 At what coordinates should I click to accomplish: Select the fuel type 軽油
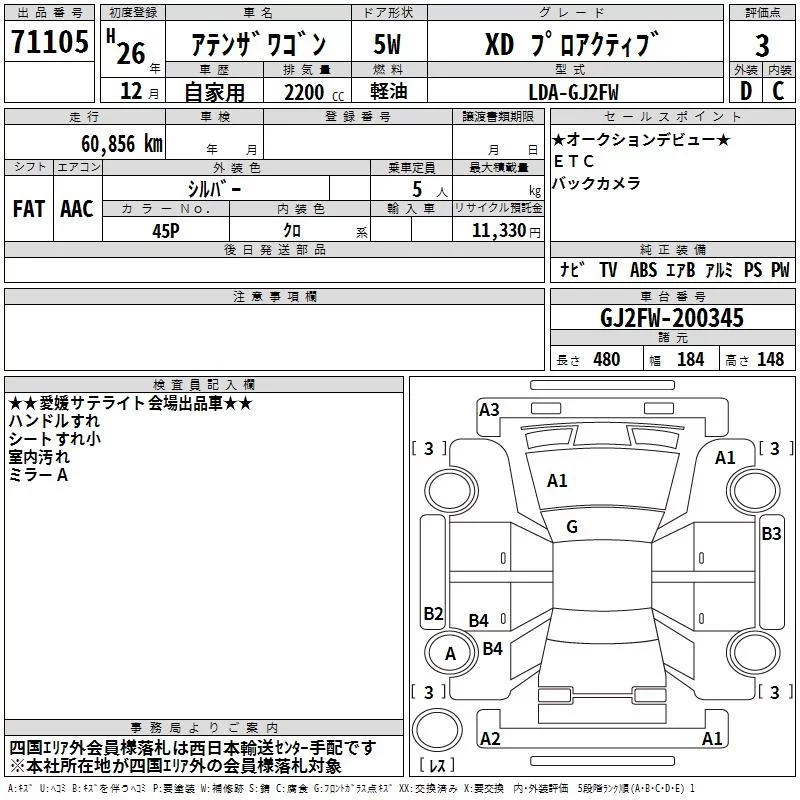[x=389, y=91]
